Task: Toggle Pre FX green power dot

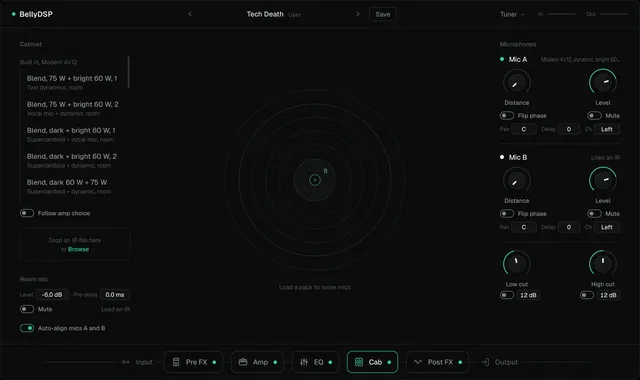Action: coord(214,362)
